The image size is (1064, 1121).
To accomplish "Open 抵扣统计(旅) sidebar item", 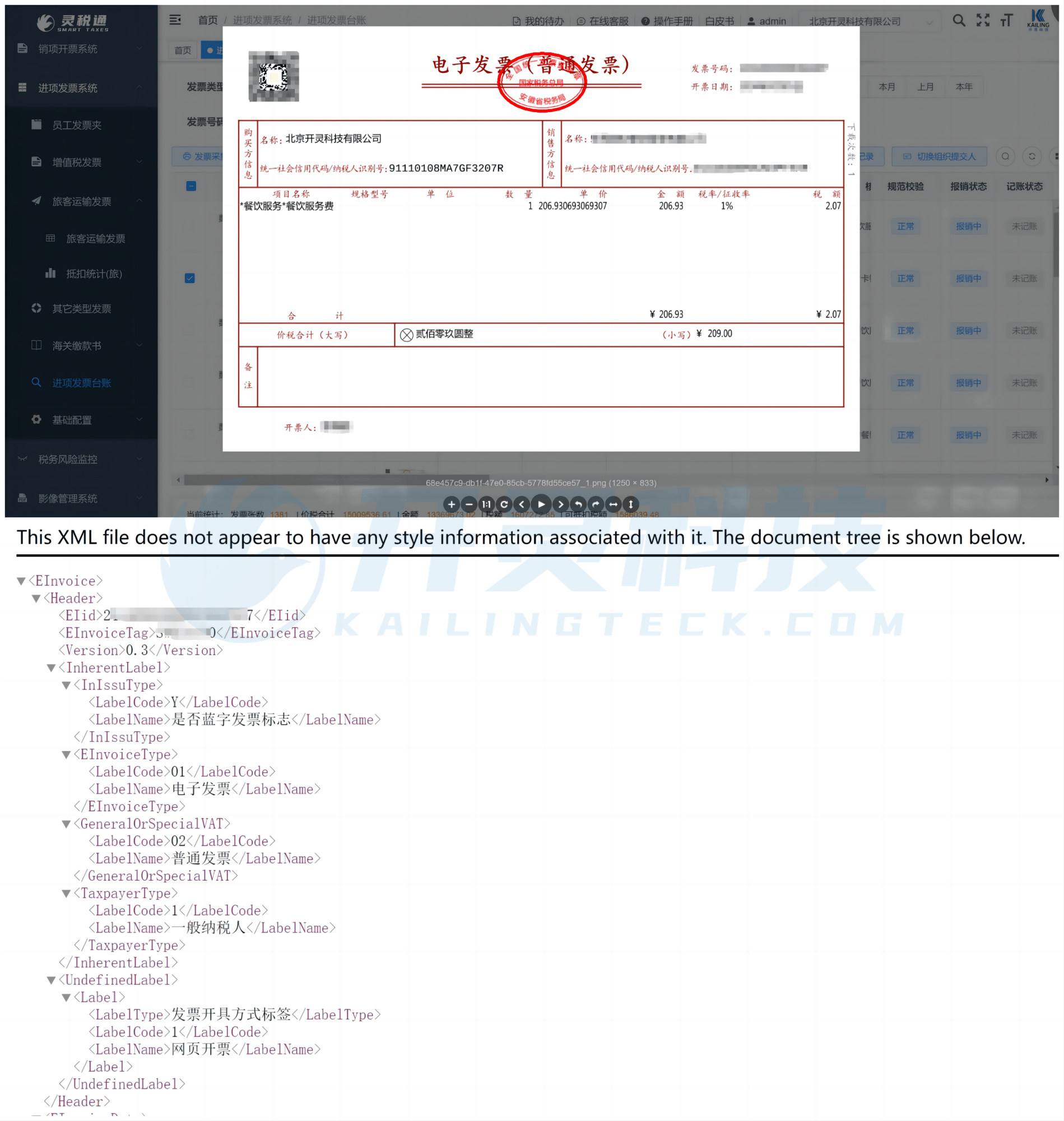I will point(81,274).
